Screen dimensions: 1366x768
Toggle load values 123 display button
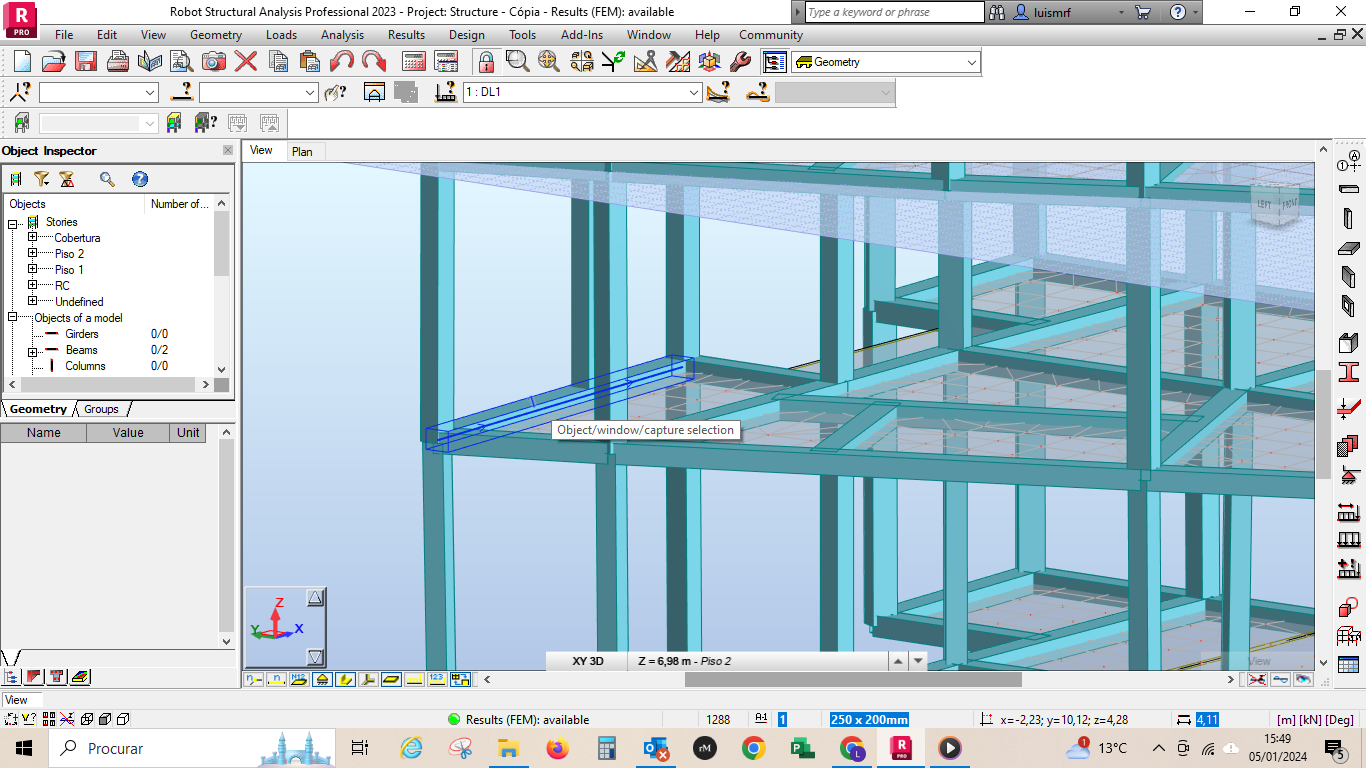pyautogui.click(x=437, y=679)
